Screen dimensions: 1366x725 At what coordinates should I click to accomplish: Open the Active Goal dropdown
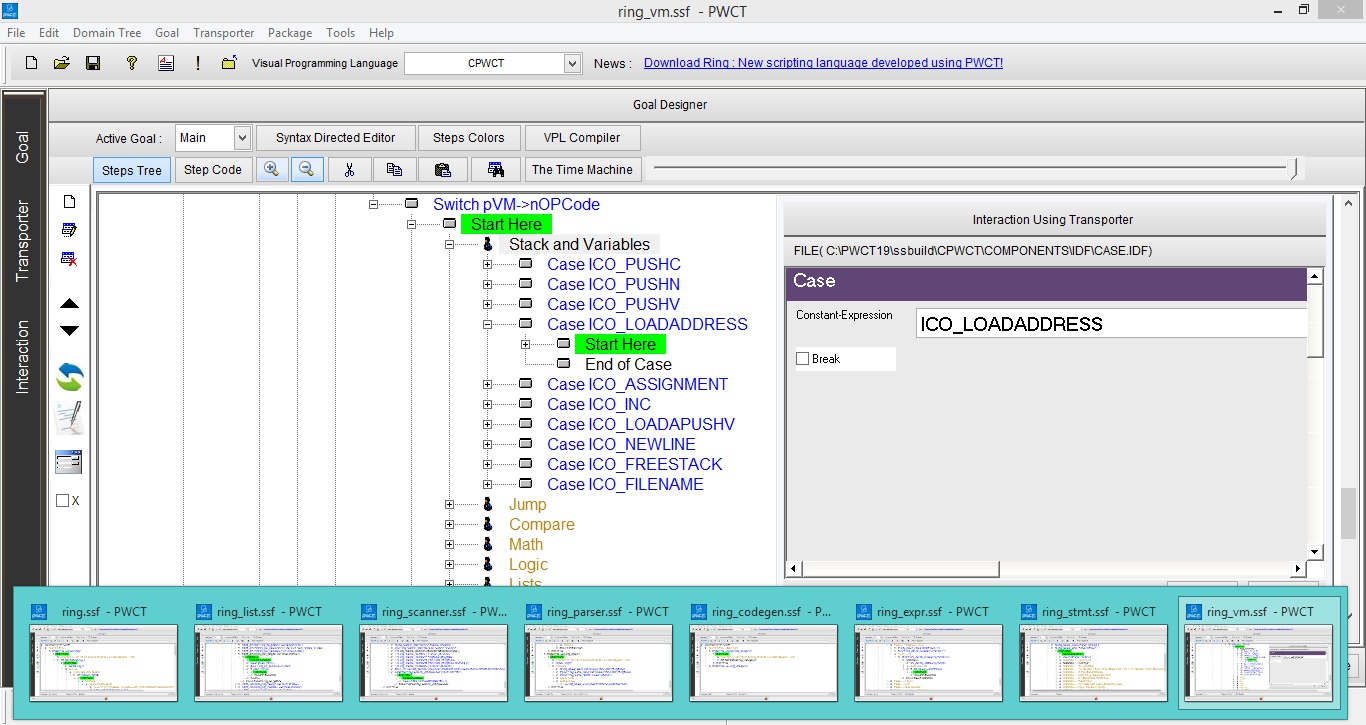click(242, 138)
